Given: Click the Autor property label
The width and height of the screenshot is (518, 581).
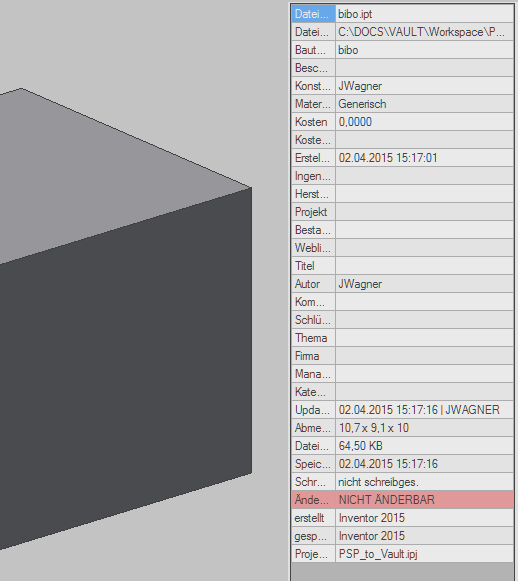Looking at the screenshot, I should [x=313, y=284].
